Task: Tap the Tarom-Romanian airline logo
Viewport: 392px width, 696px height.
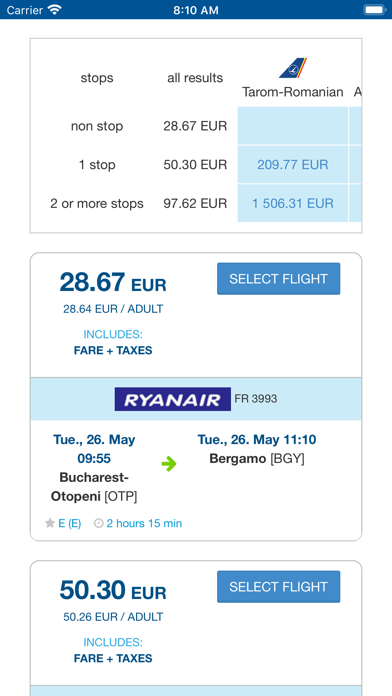Action: pos(293,68)
